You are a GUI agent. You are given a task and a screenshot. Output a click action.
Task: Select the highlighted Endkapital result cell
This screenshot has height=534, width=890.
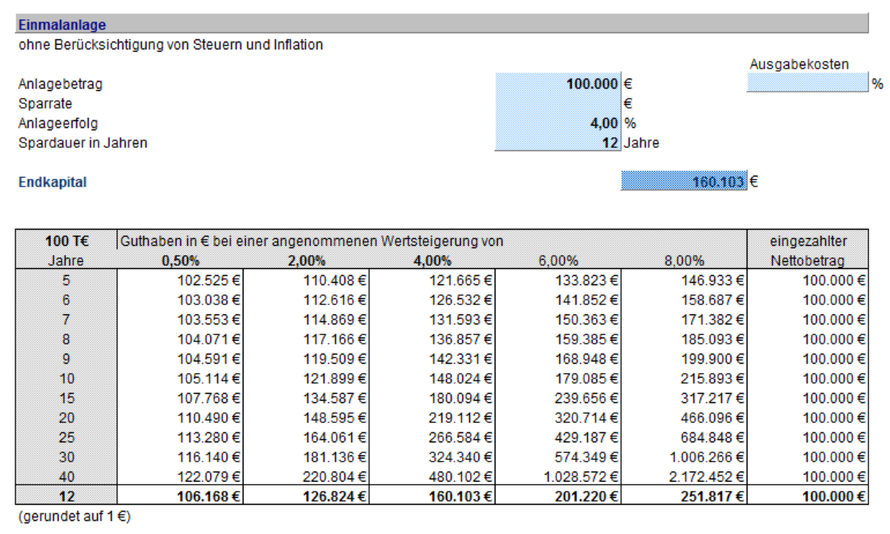pos(684,182)
